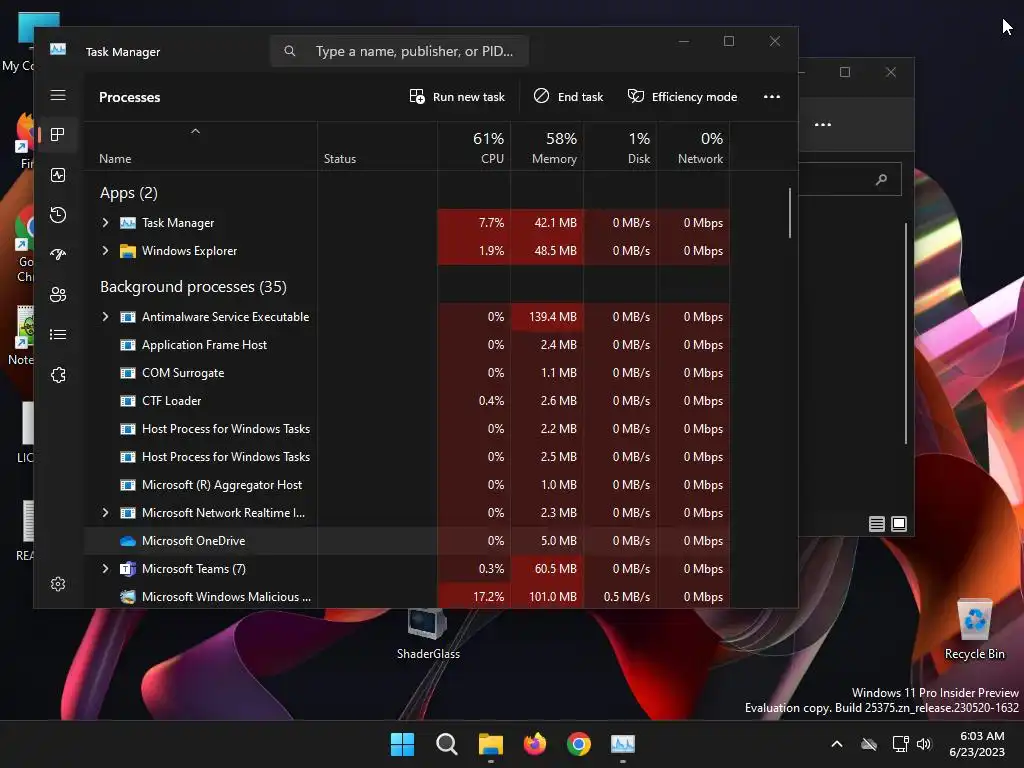Image resolution: width=1024 pixels, height=768 pixels.
Task: Click the search box in background window
Action: tap(850, 179)
